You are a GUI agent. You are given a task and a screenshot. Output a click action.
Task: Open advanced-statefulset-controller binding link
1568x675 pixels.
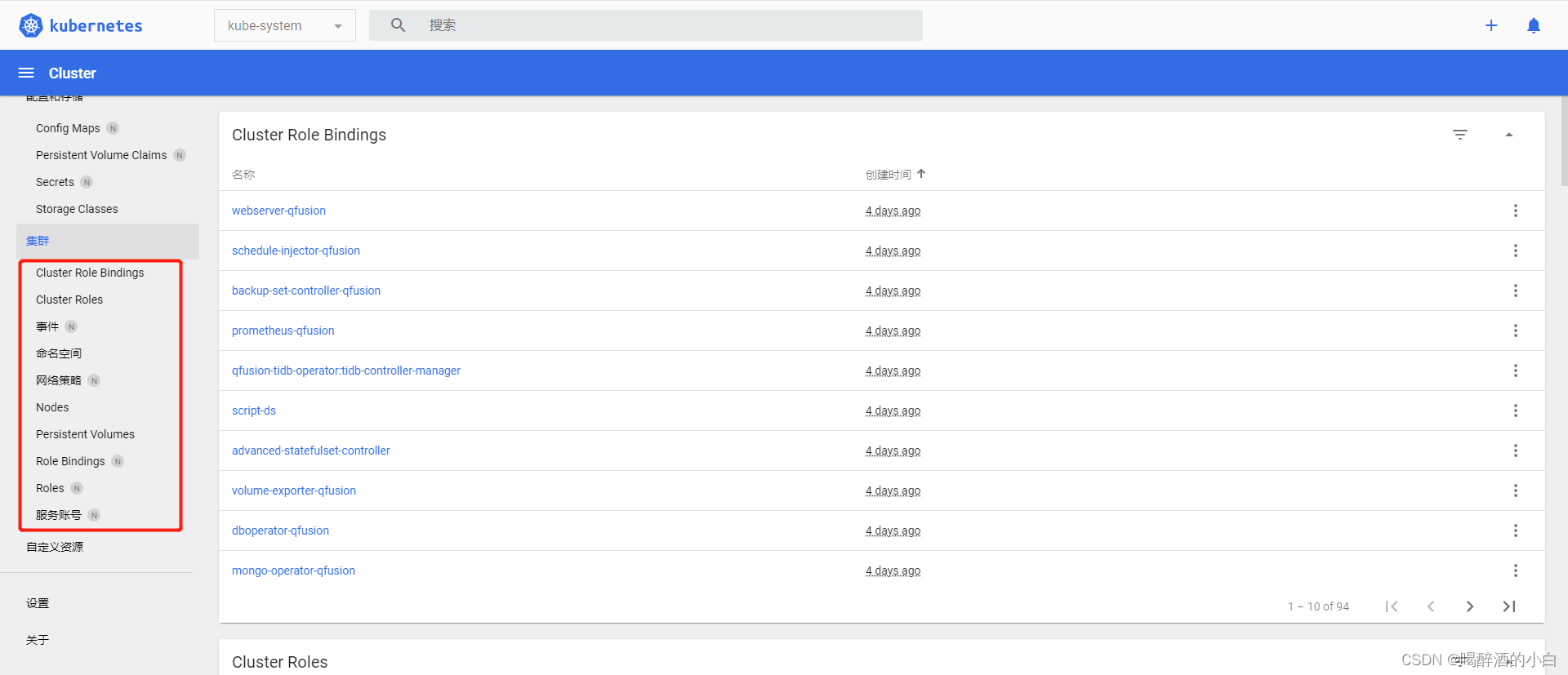[311, 451]
